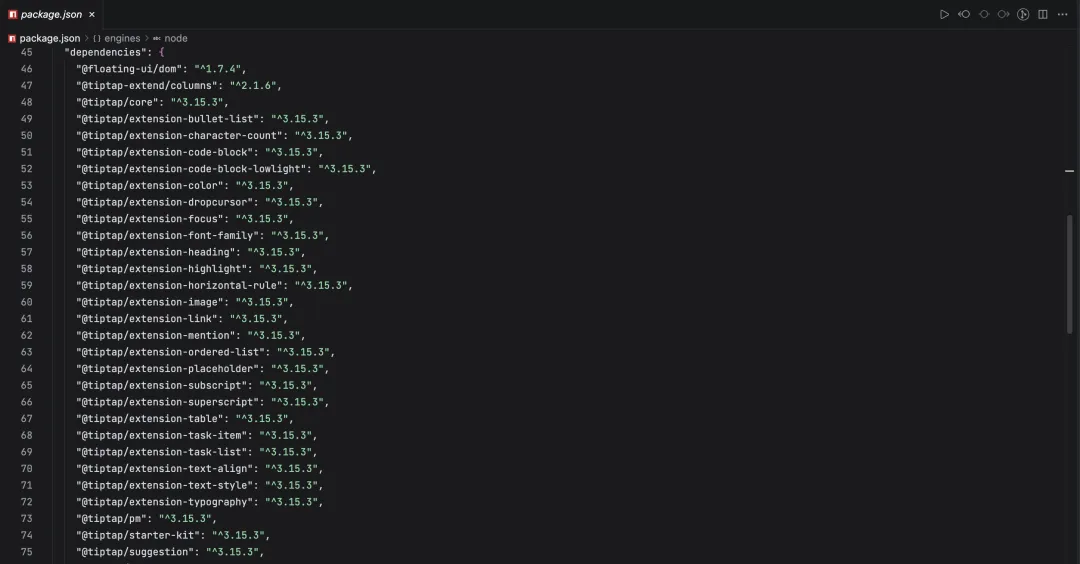The image size is (1080, 564).
Task: Click "@tiptap/extension-character-count" entry
Action: pyautogui.click(x=183, y=136)
